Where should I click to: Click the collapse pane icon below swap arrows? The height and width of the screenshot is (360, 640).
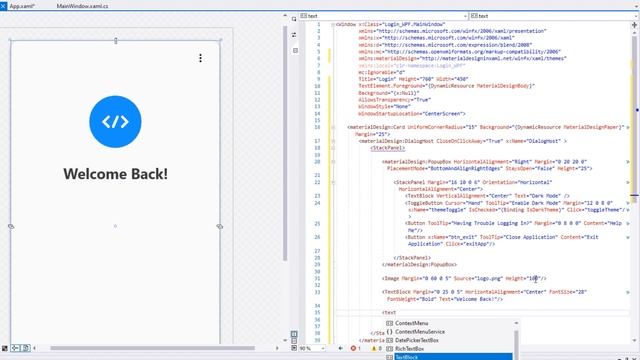tap(295, 51)
